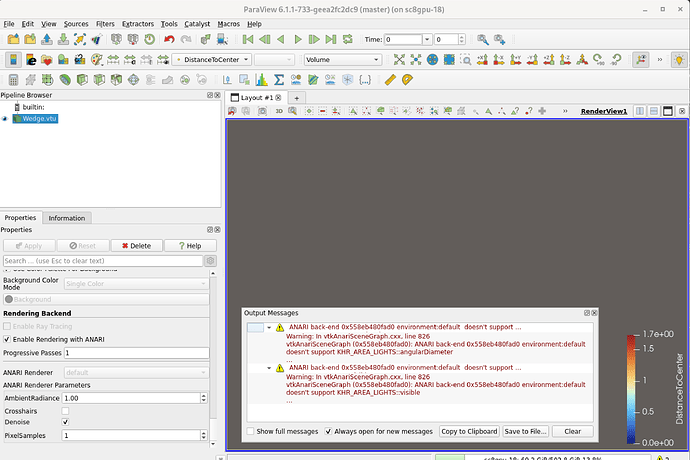The image size is (690, 460).
Task: Click Save to File button
Action: coord(525,431)
